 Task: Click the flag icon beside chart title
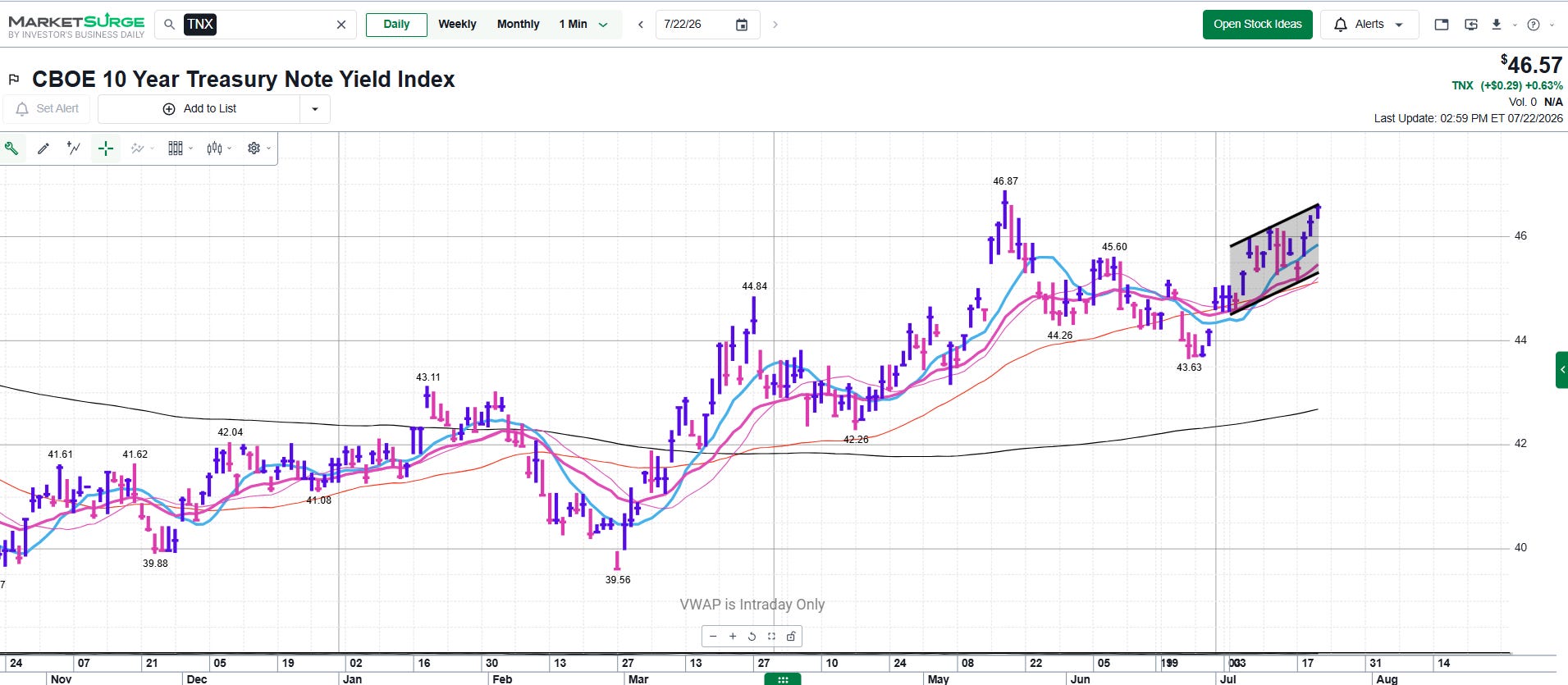click(x=14, y=80)
